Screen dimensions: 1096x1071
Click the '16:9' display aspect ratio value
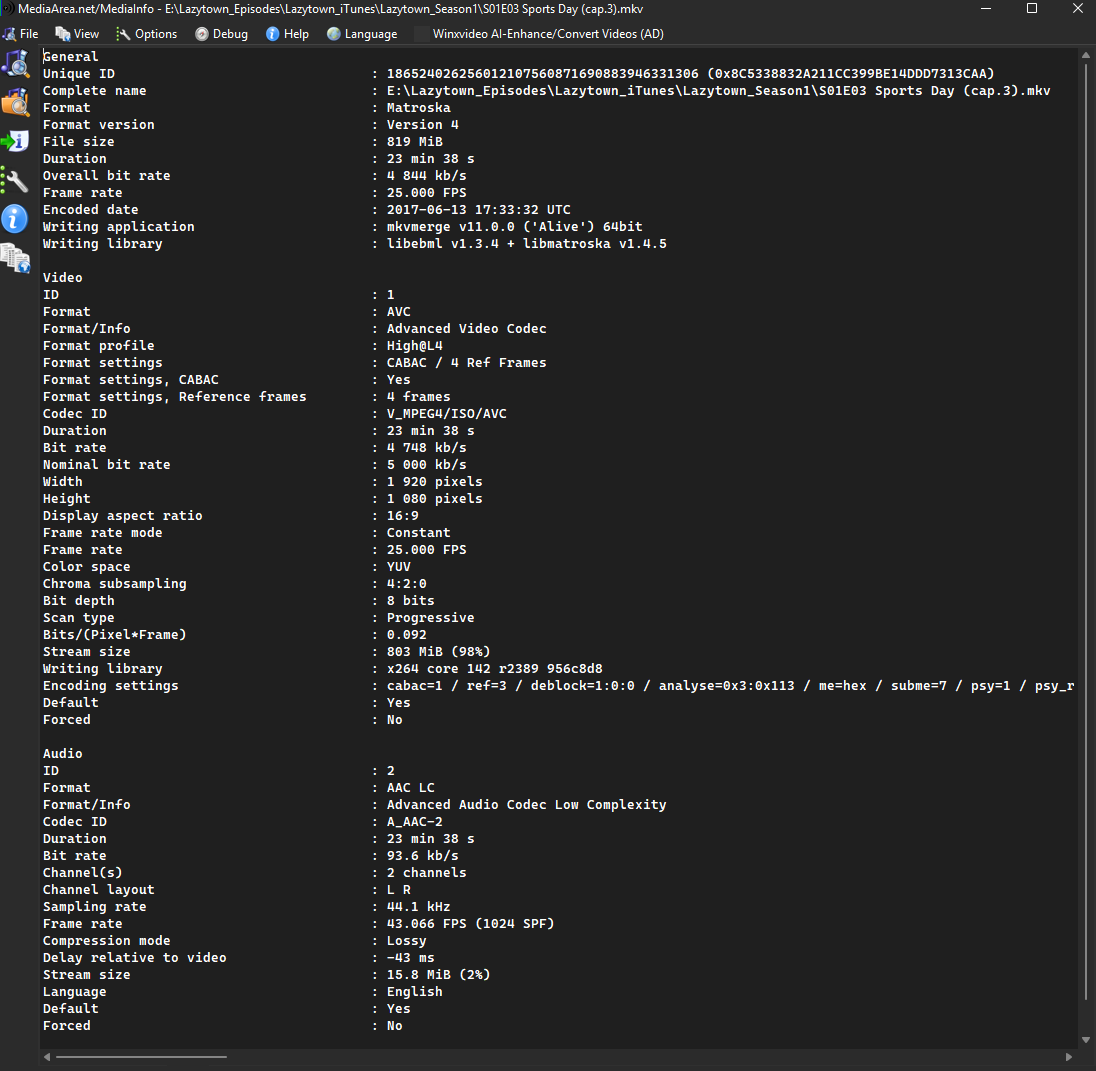[x=403, y=516]
